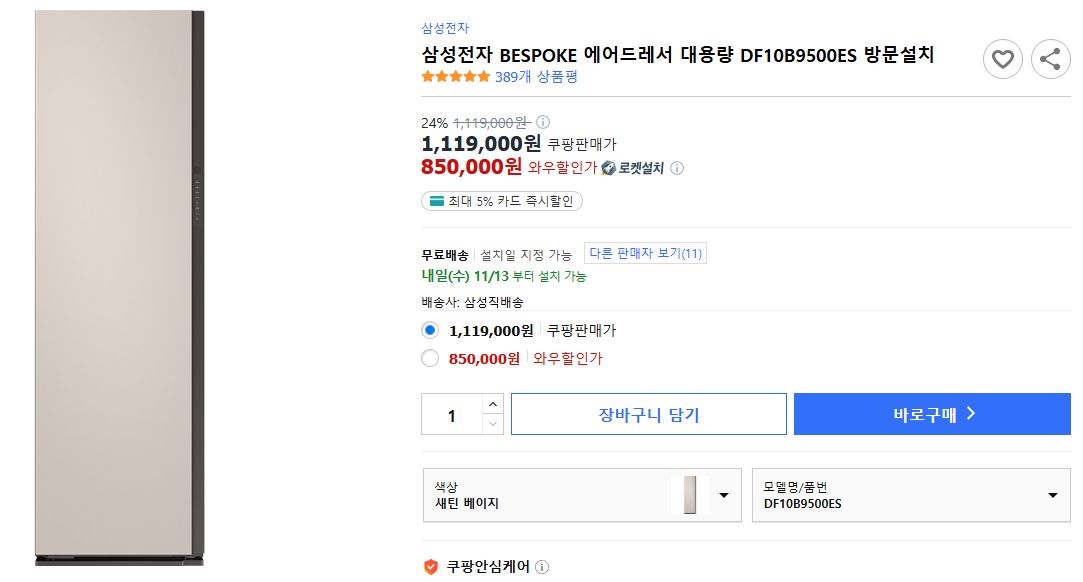Open the share icon

pos(1050,59)
